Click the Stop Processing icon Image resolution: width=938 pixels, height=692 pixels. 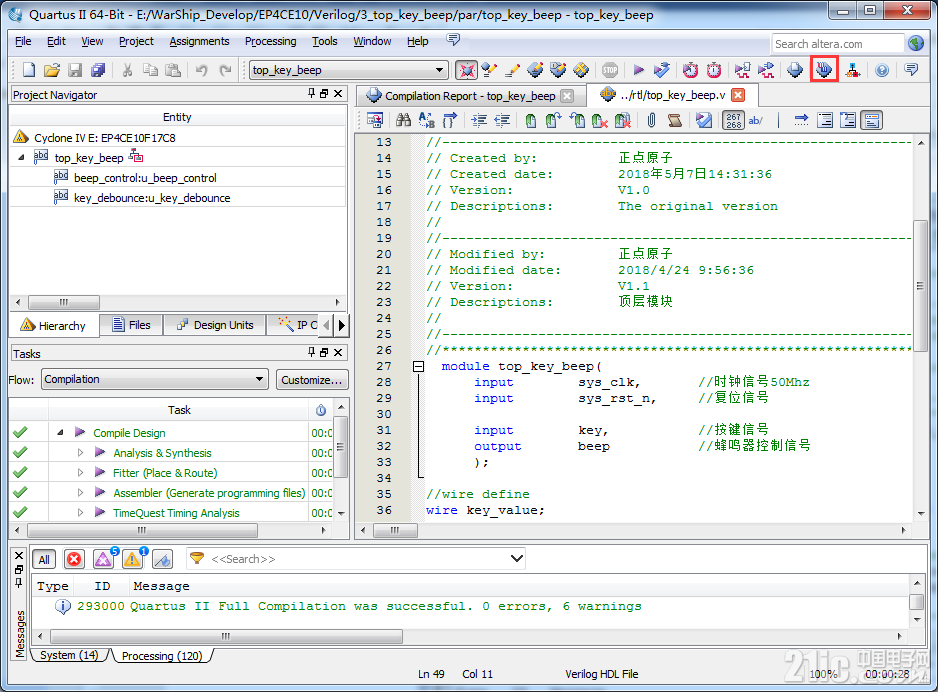tap(610, 70)
